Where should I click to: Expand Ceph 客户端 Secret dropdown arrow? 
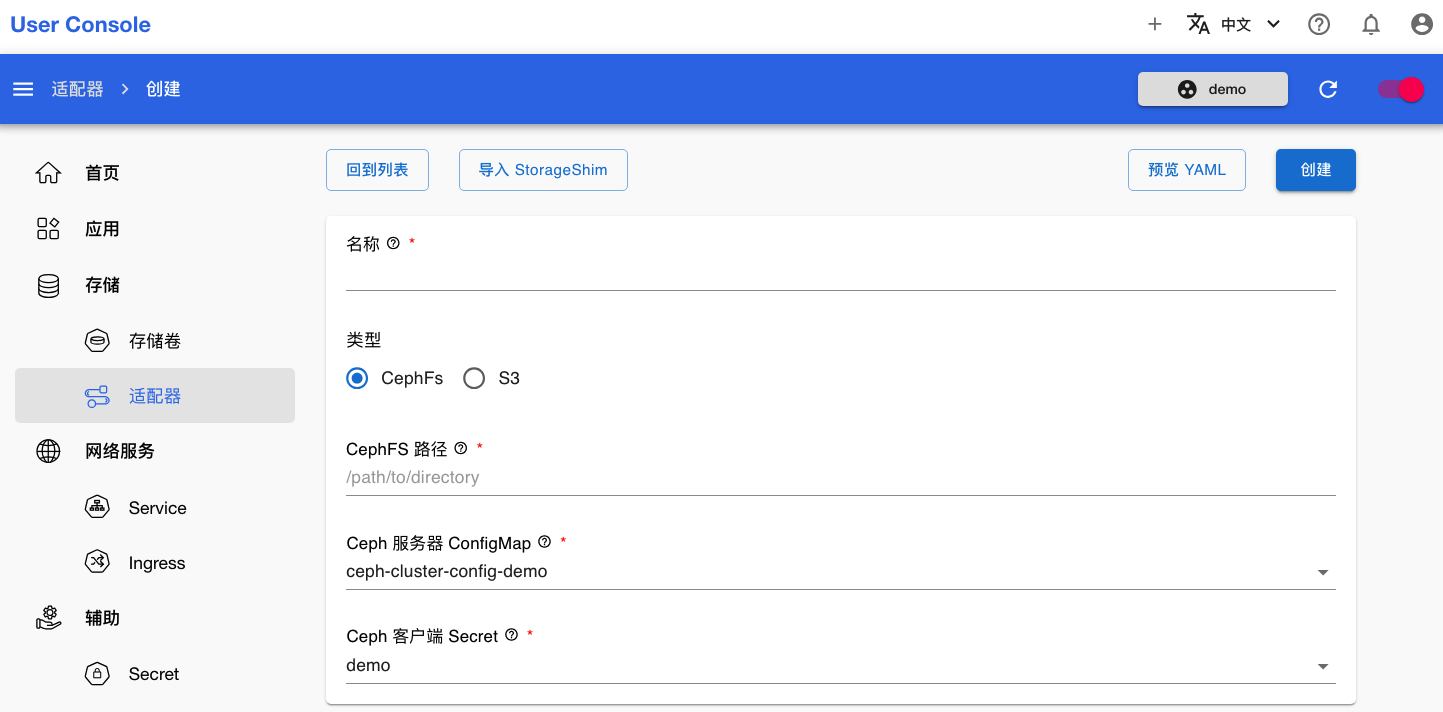1323,666
